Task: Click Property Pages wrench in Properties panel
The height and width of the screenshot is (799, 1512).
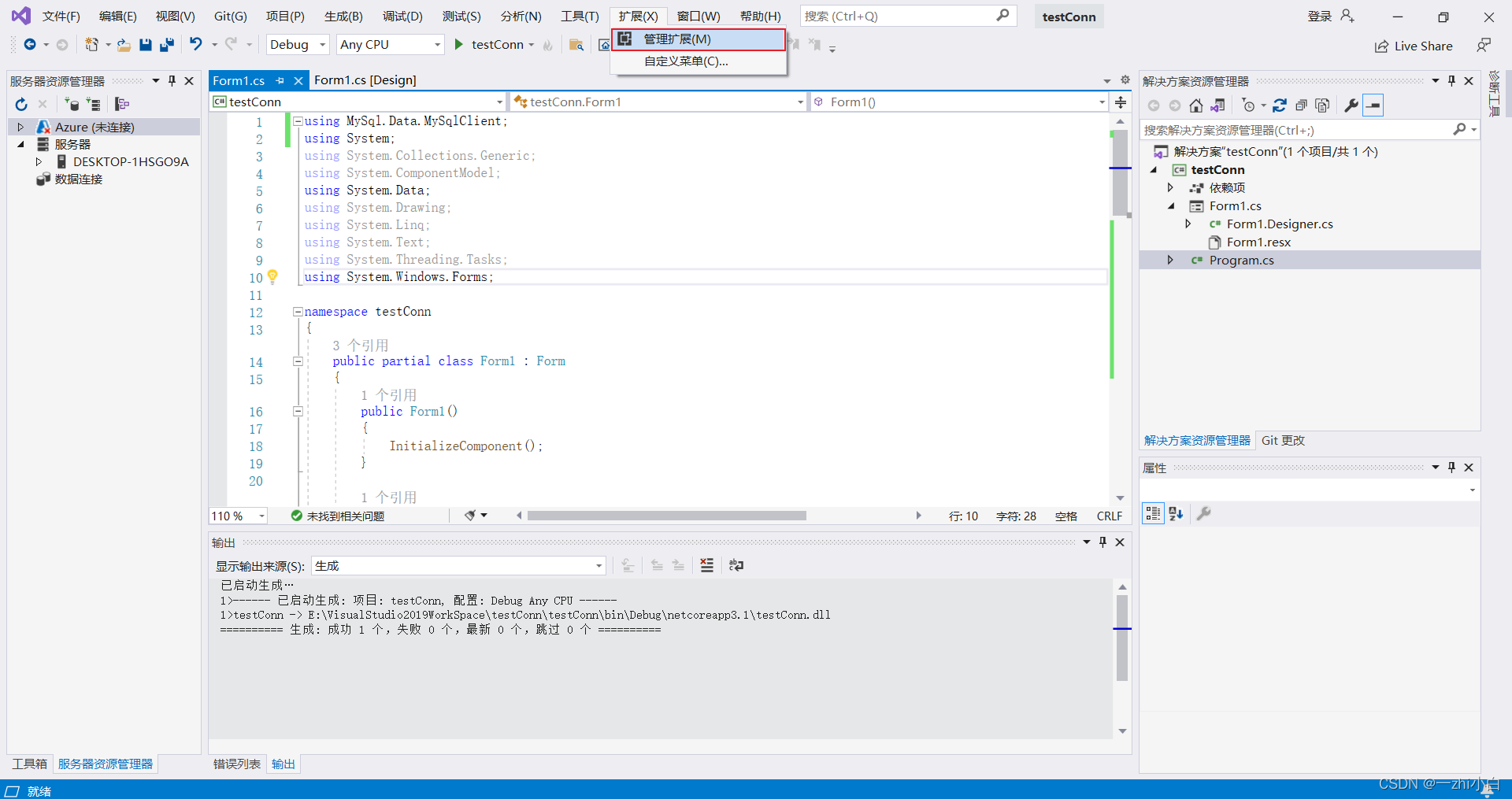Action: 1203,513
